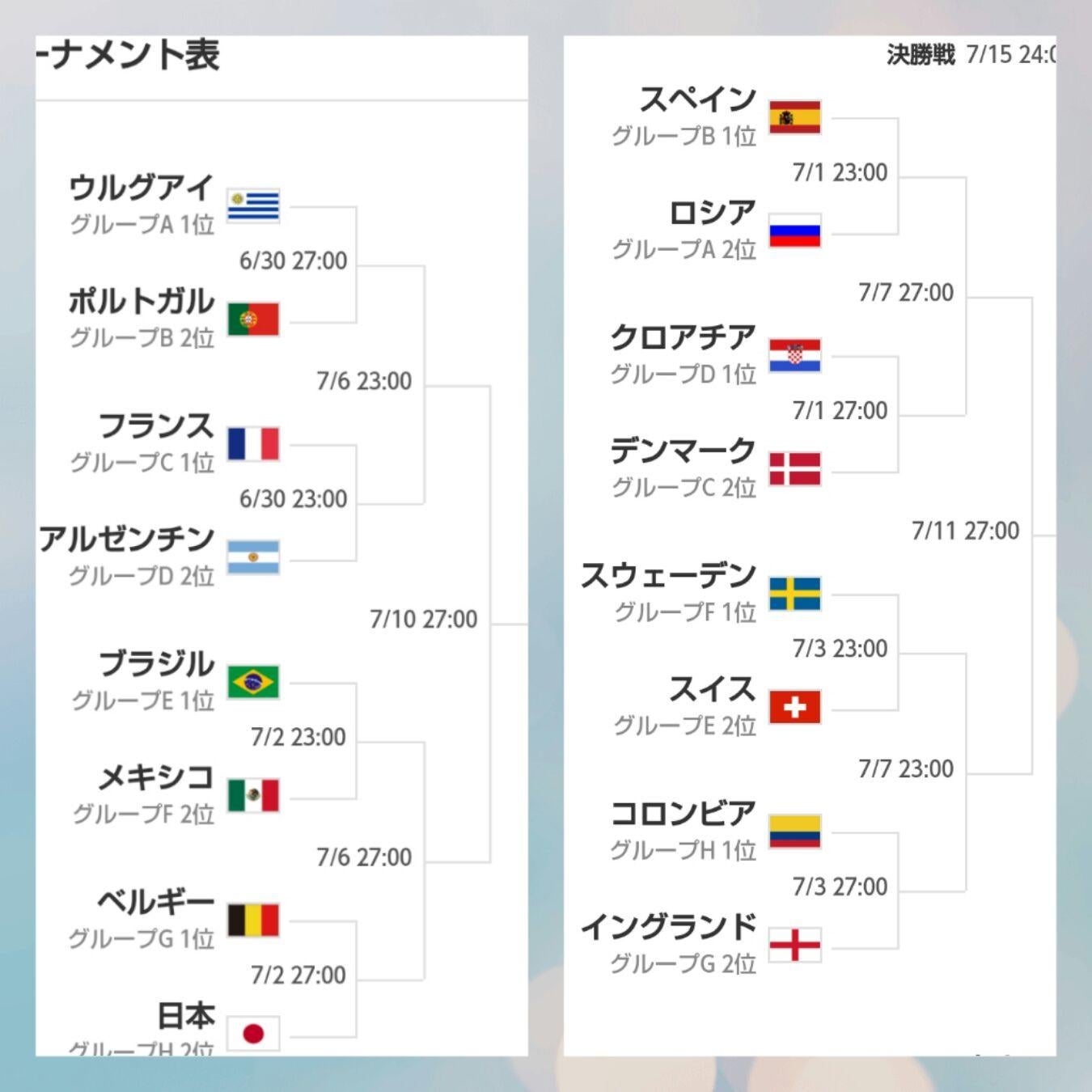Select the Russia flag icon
This screenshot has width=1092, height=1092.
795,231
